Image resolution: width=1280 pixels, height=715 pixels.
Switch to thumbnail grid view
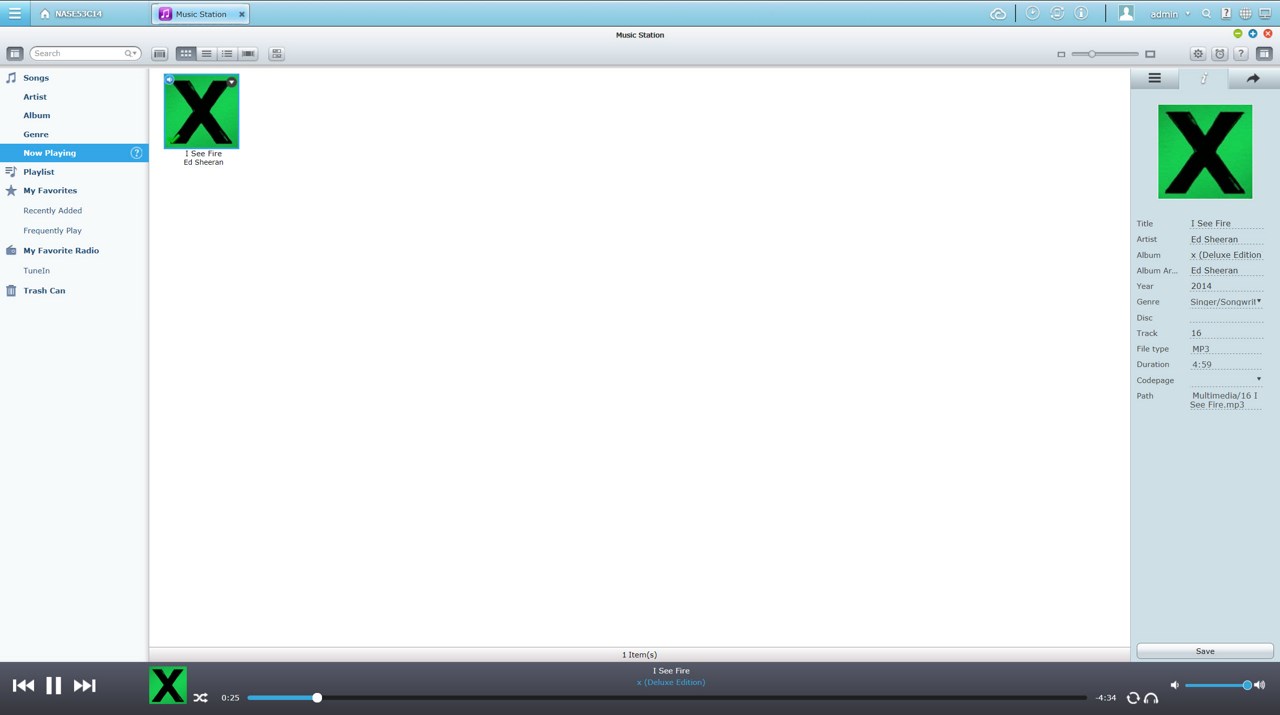(186, 54)
